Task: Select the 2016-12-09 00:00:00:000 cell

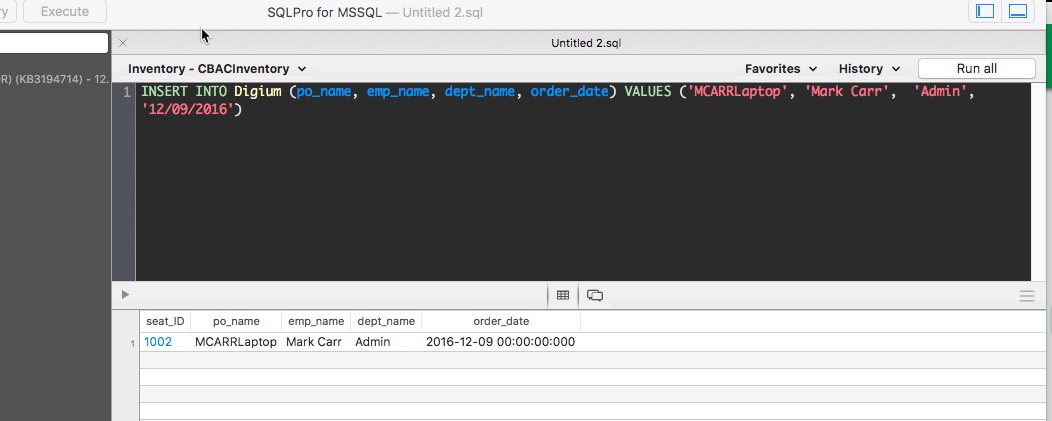Action: click(501, 342)
